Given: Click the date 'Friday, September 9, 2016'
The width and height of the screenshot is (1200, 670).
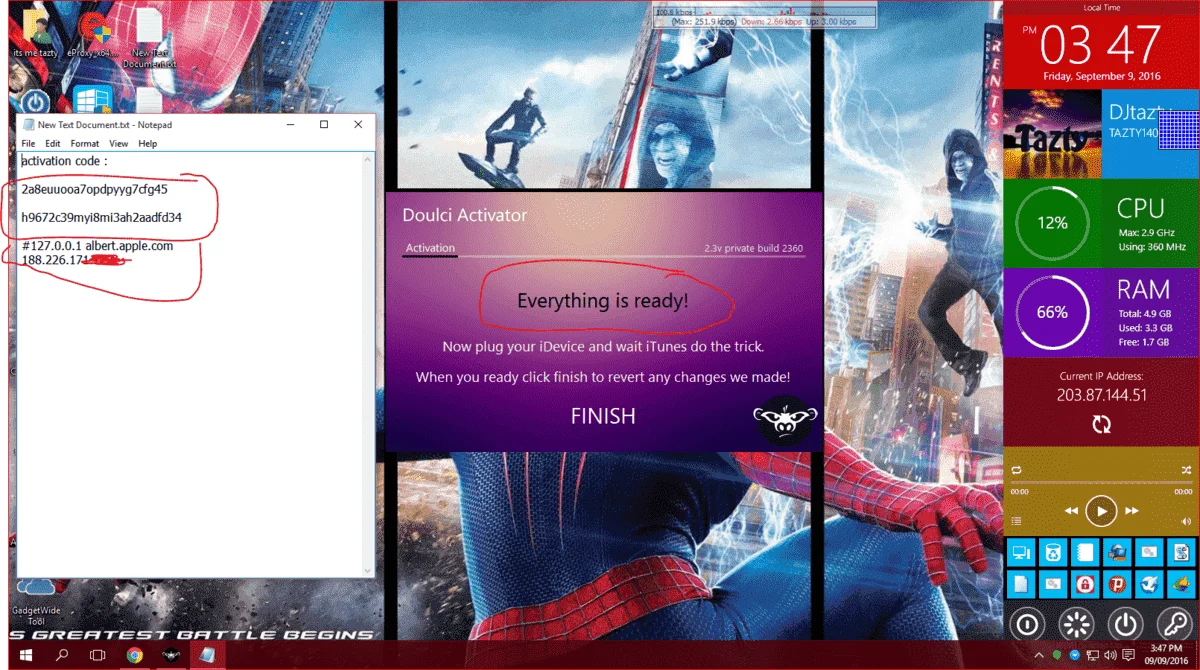Looking at the screenshot, I should [x=1101, y=75].
